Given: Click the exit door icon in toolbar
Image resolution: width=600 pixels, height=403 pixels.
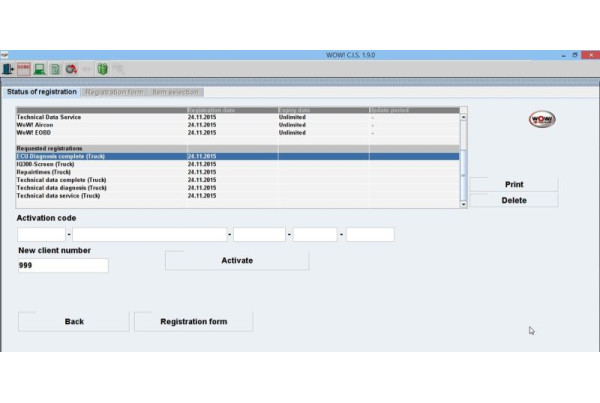Looking at the screenshot, I should [8, 69].
